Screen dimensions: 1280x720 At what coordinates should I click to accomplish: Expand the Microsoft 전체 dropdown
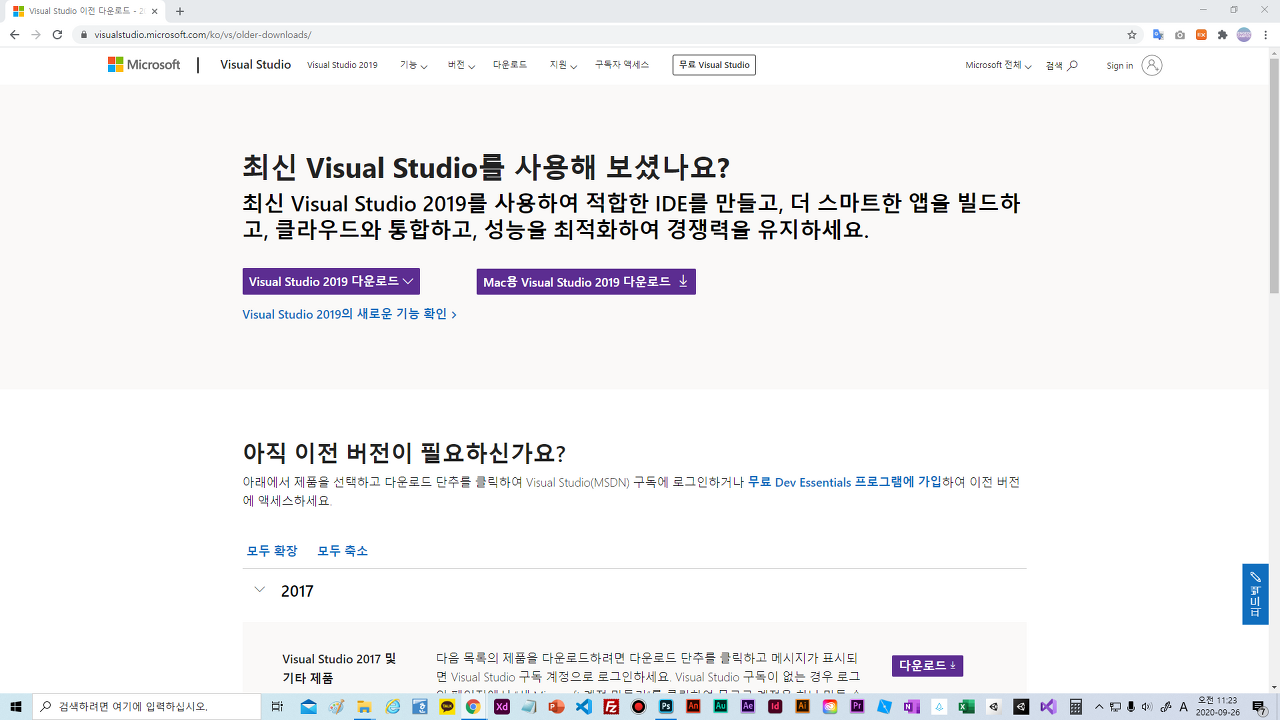(998, 65)
